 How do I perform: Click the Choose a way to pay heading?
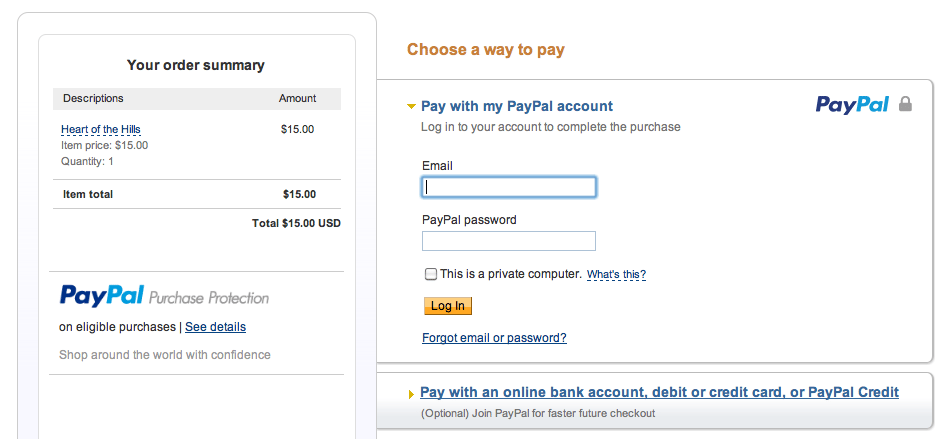(x=486, y=50)
